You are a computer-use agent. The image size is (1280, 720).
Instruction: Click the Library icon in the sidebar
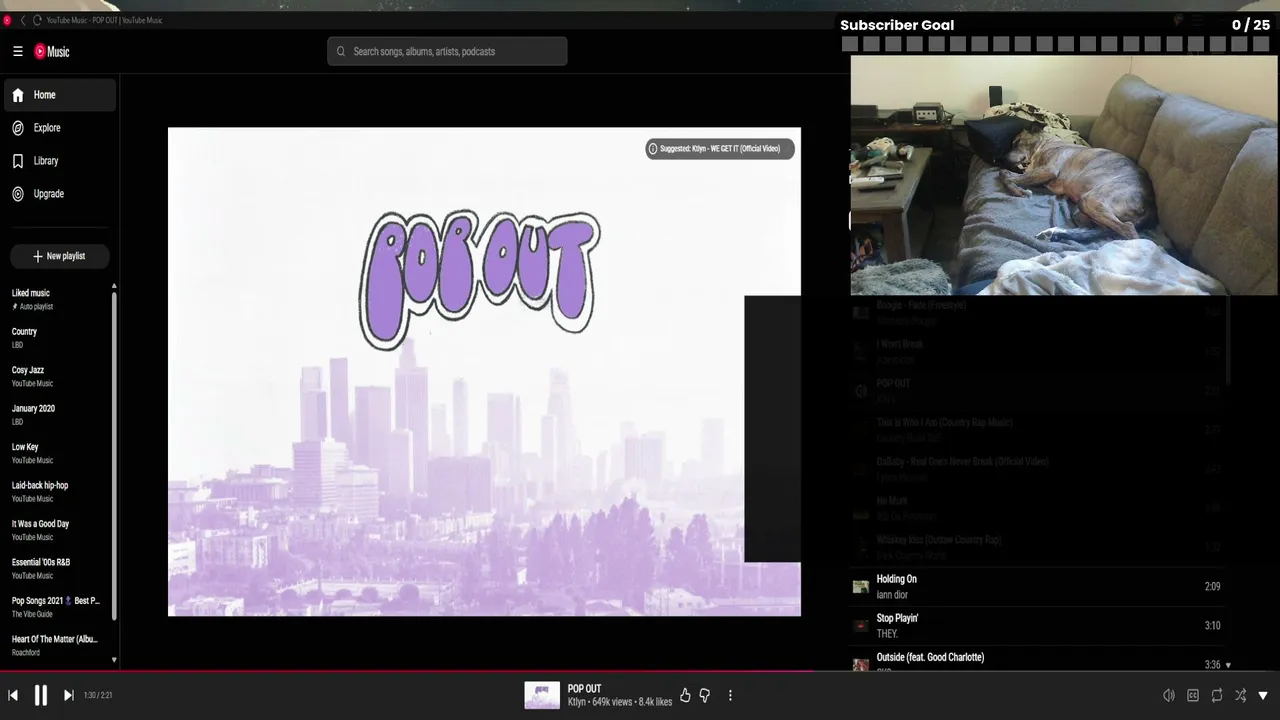18,161
